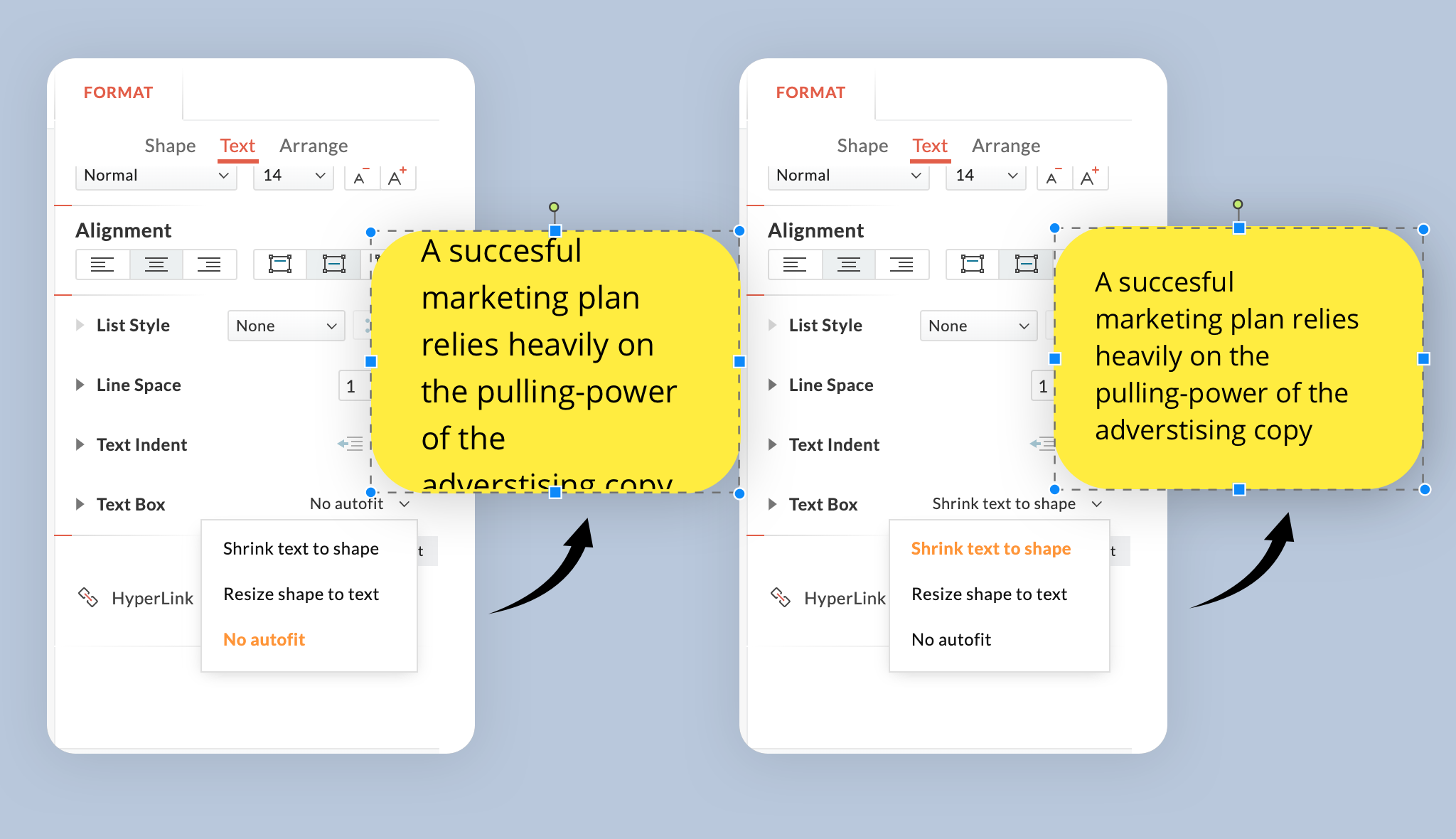Choose Resize shape to text option

tap(301, 594)
